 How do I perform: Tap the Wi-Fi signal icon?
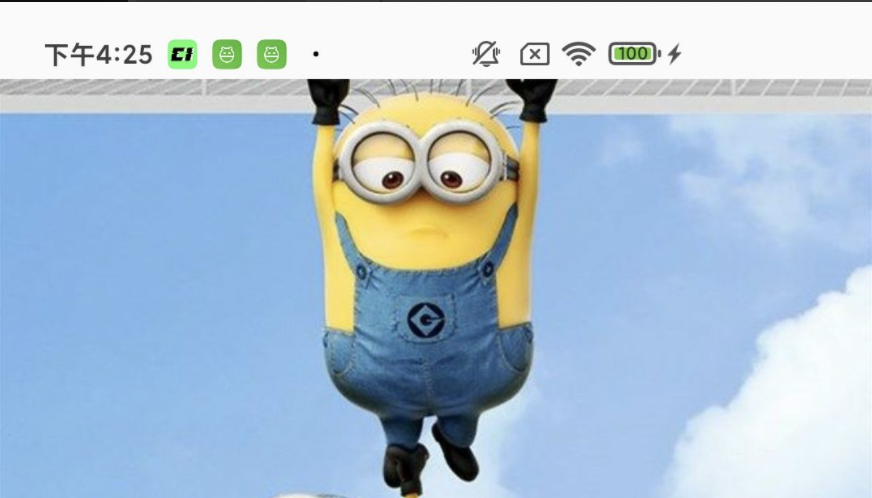click(578, 54)
